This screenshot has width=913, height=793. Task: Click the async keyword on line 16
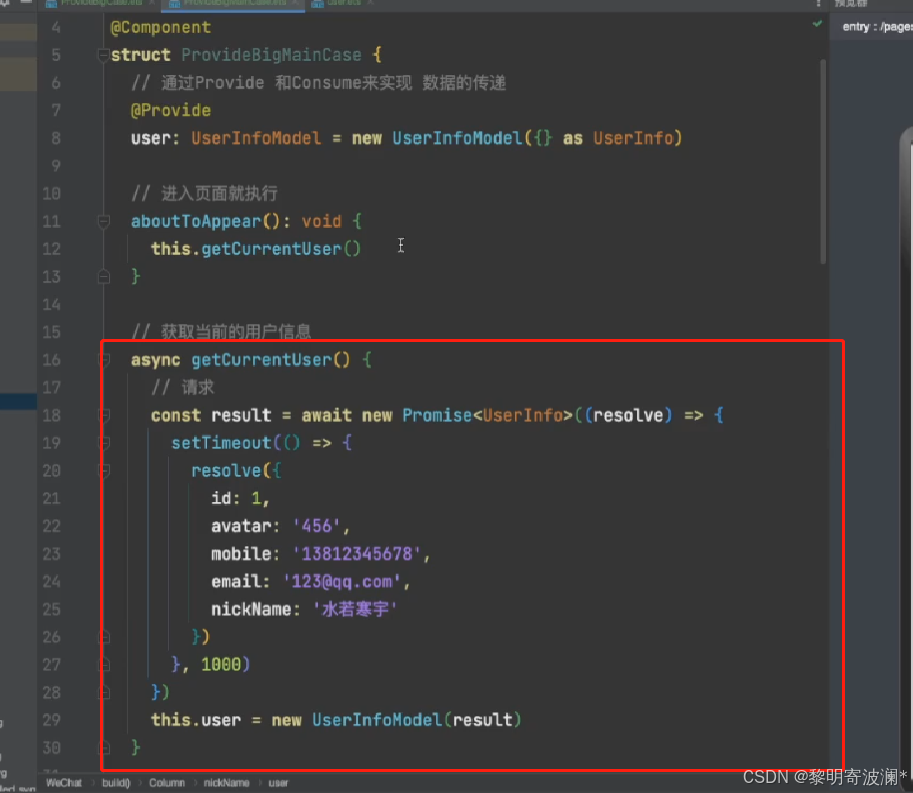click(x=155, y=360)
